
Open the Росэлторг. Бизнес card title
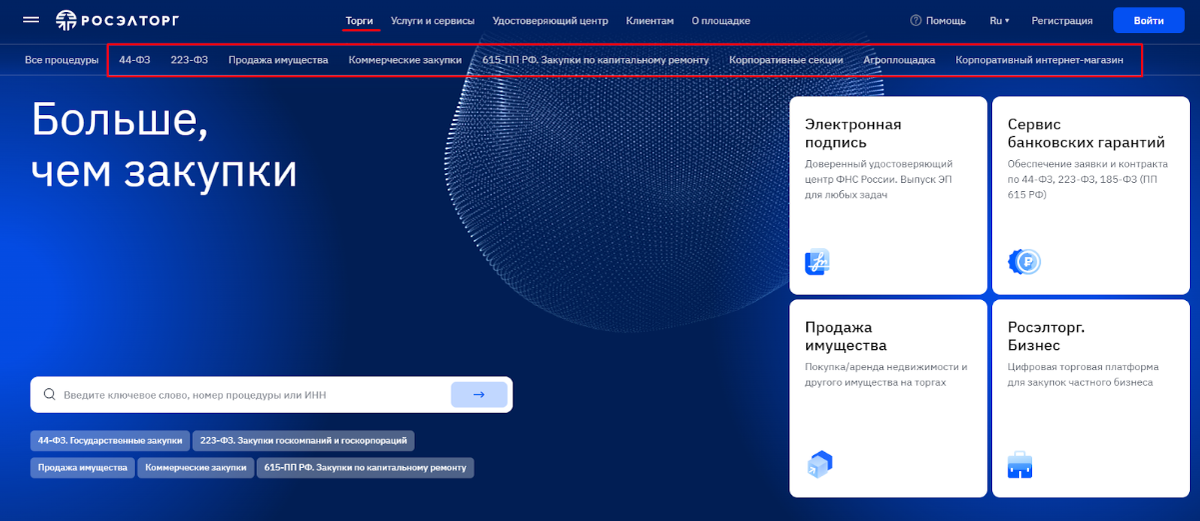[x=1046, y=336]
